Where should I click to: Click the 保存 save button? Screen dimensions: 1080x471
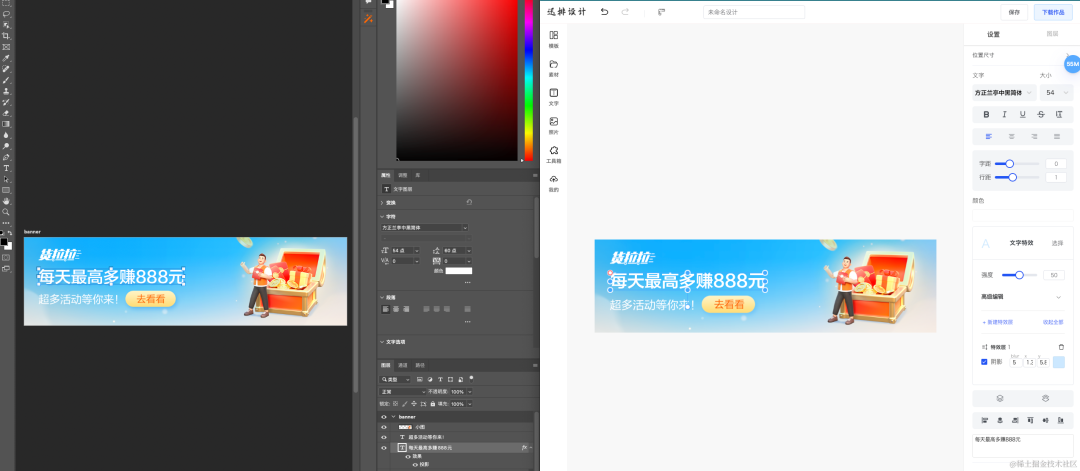1014,12
